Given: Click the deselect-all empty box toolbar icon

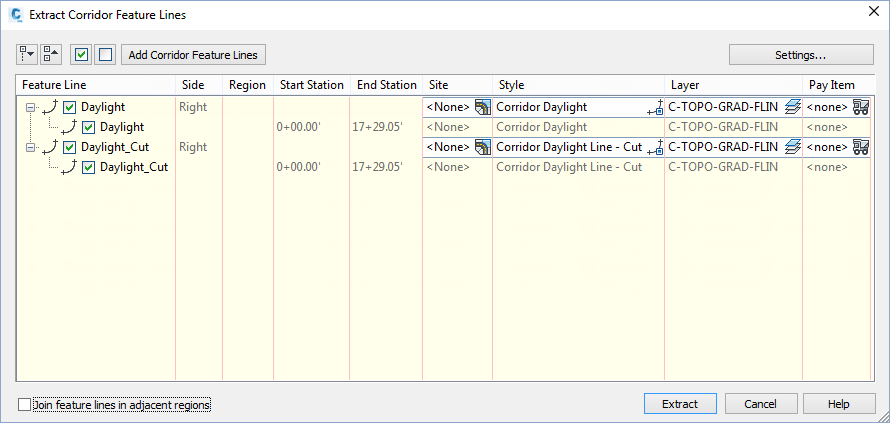Looking at the screenshot, I should pyautogui.click(x=105, y=54).
